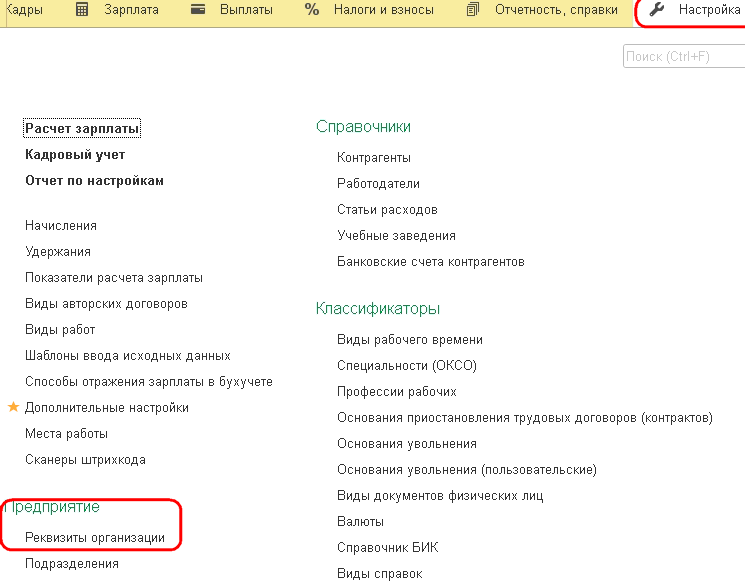The image size is (745, 581).
Task: Open Шаблоны ввода исходных данных
Action: tap(128, 355)
